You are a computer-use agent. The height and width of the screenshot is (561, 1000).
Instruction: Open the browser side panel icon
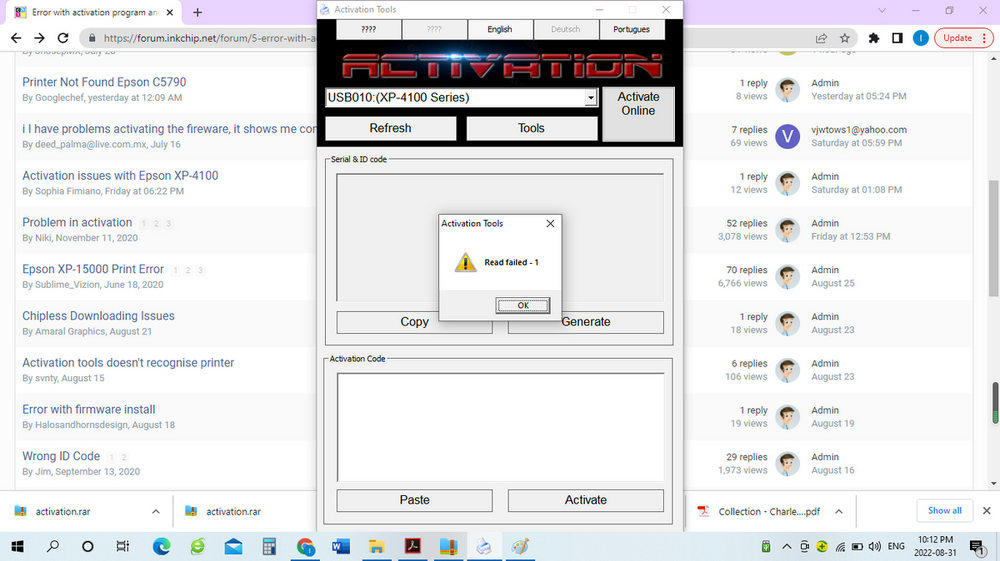click(897, 38)
